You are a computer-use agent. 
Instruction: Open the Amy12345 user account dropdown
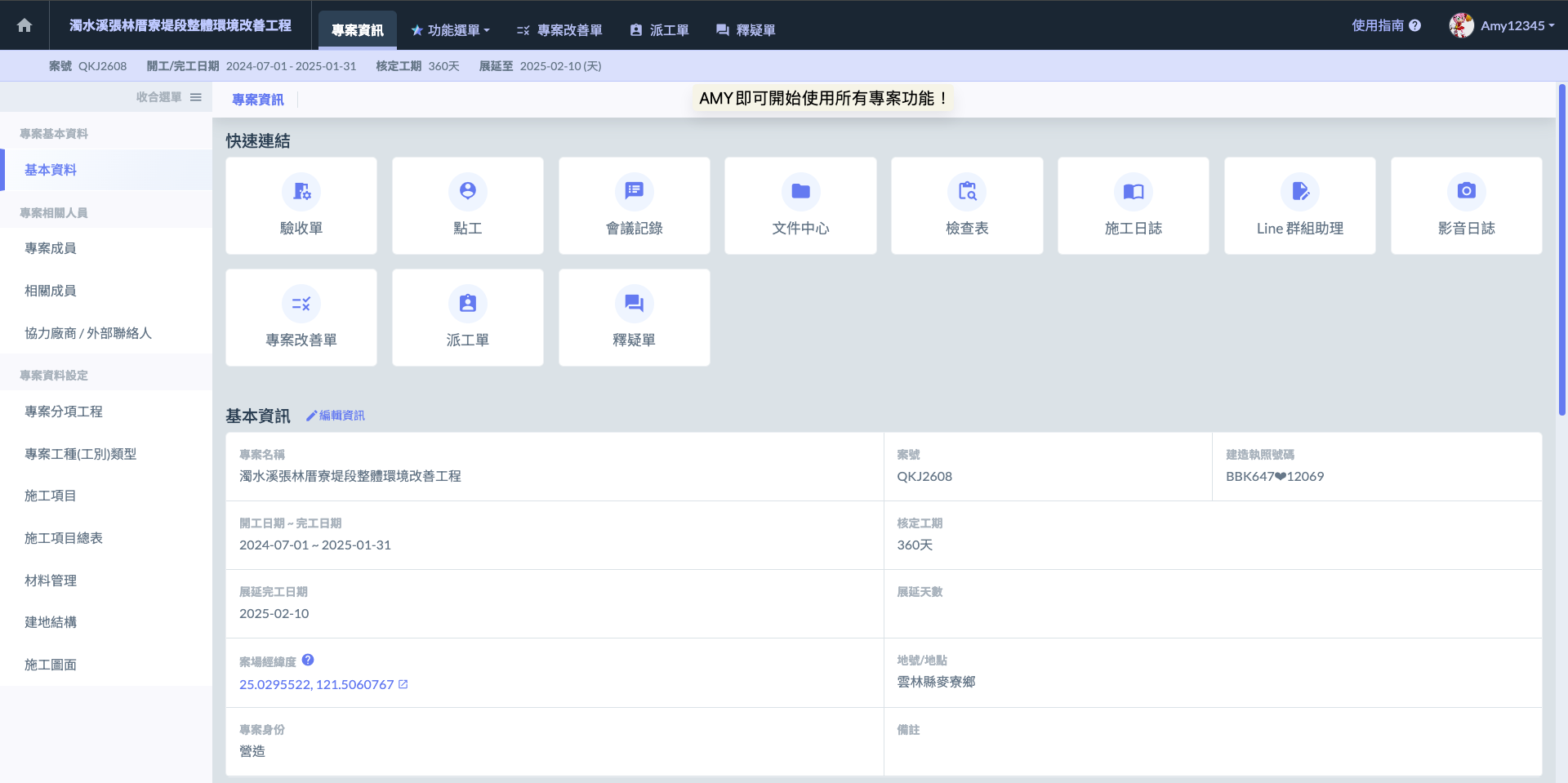1503,25
